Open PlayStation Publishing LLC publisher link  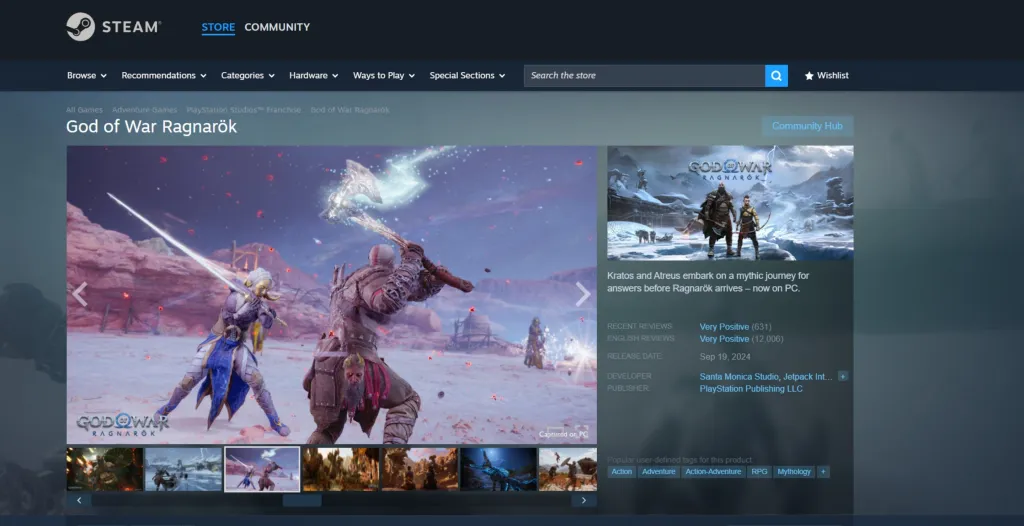pos(751,389)
